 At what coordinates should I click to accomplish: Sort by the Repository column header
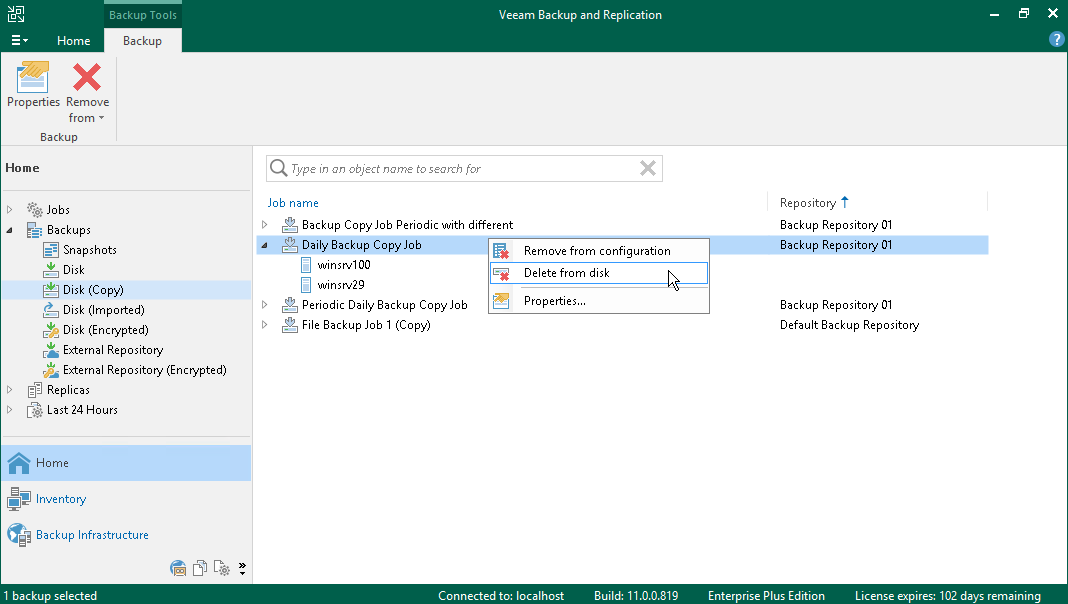click(x=807, y=203)
